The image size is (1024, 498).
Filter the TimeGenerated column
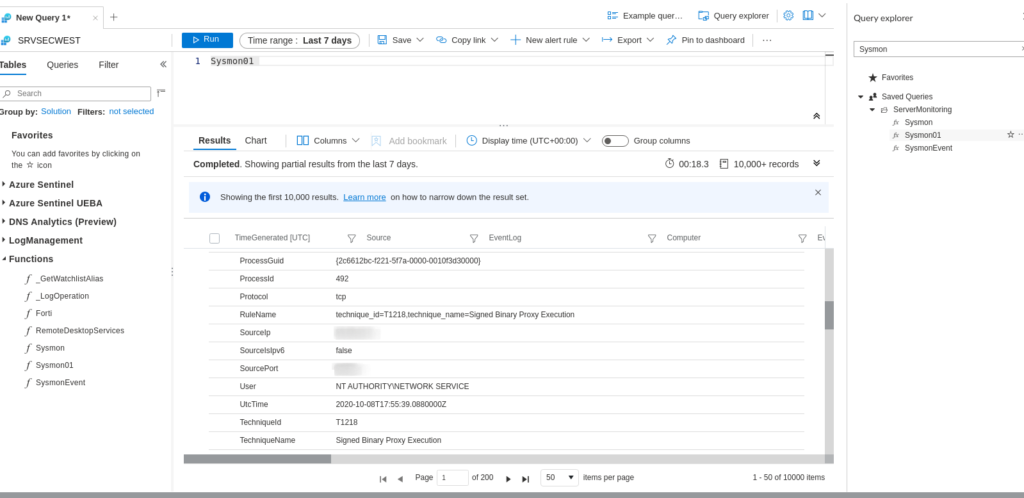tap(351, 238)
